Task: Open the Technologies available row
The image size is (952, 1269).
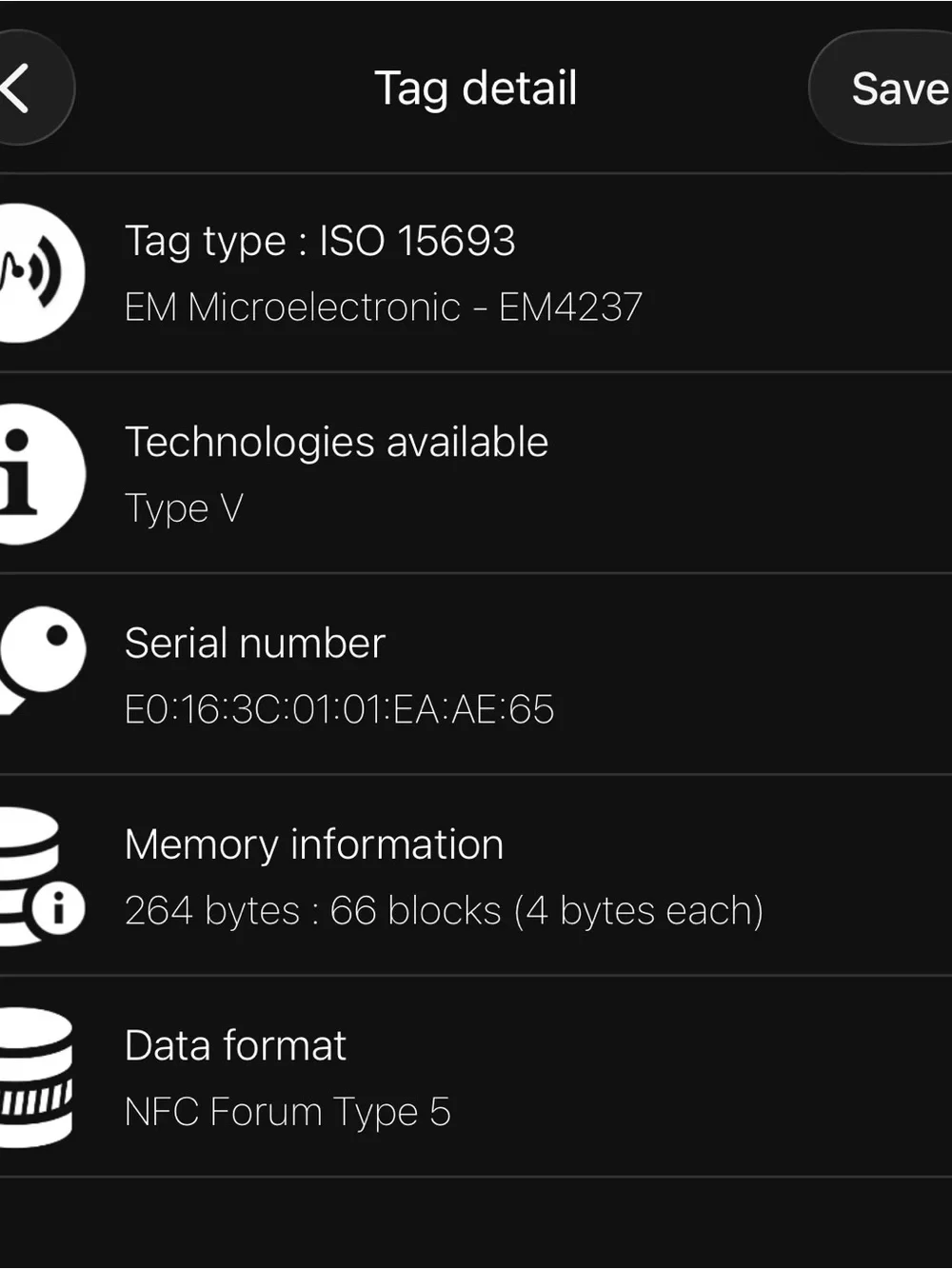Action: [x=476, y=474]
